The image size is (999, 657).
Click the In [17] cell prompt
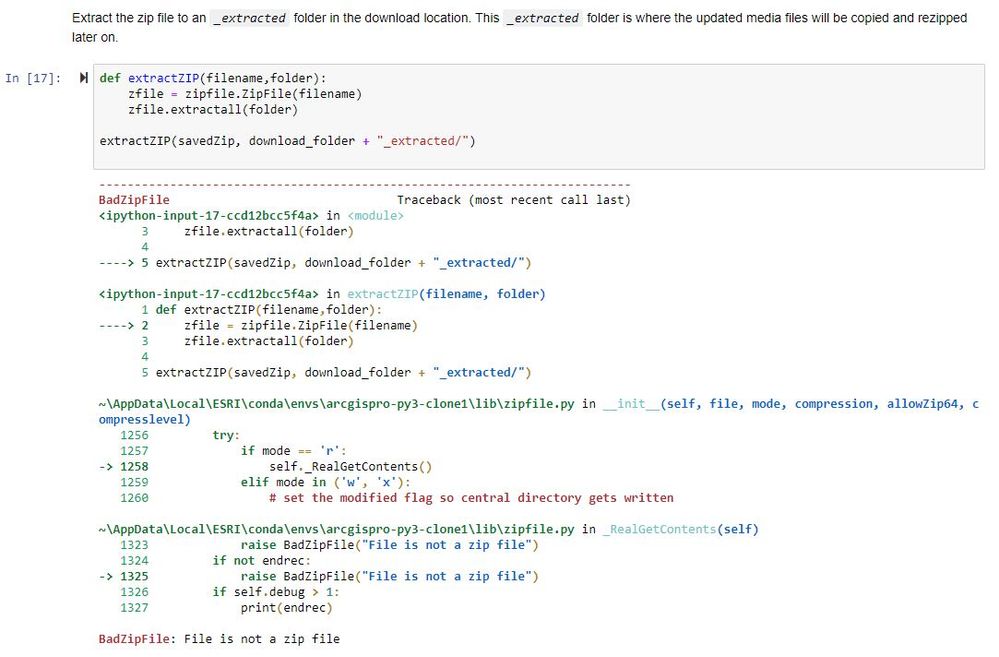click(x=32, y=78)
